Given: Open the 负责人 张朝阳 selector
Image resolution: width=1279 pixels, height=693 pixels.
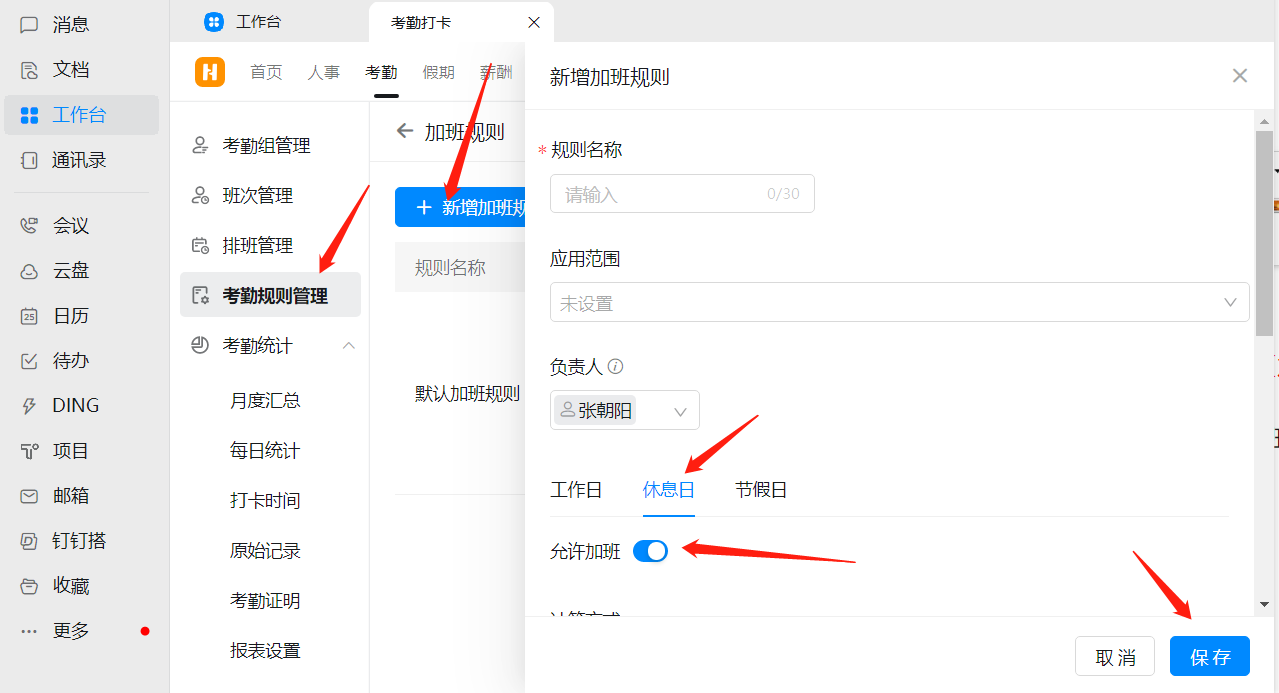Looking at the screenshot, I should (x=624, y=410).
